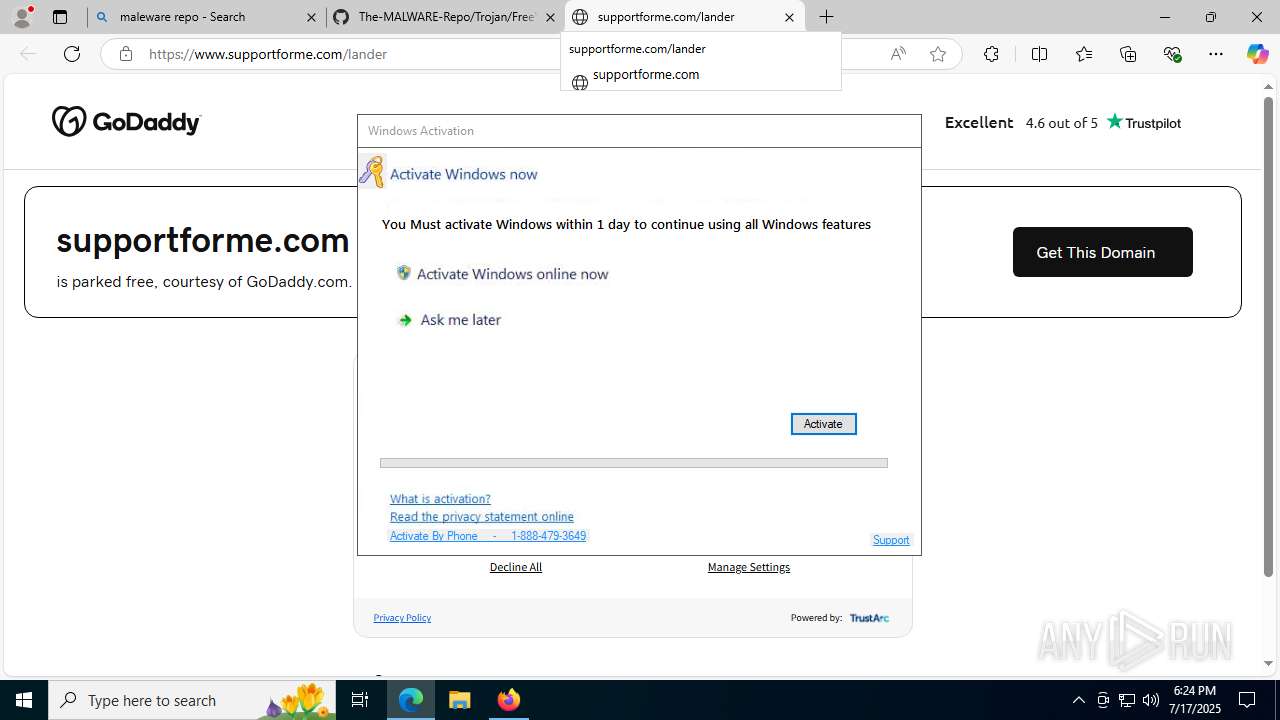Open the Read aloud icon
Image resolution: width=1280 pixels, height=720 pixels.
[898, 54]
